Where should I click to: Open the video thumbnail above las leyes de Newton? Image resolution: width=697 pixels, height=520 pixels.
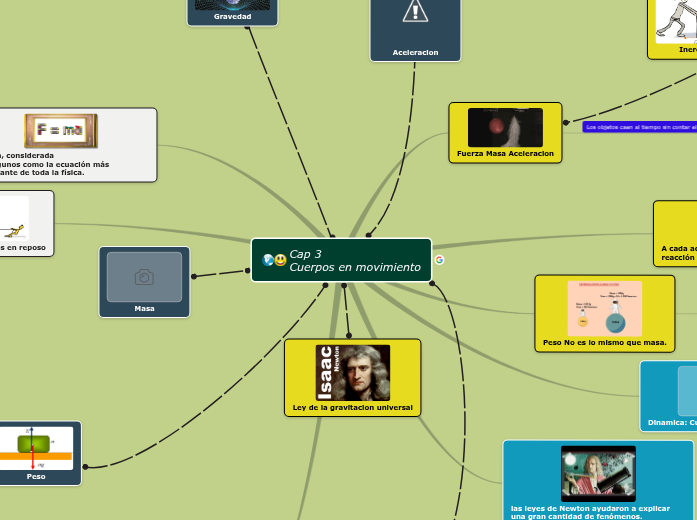coord(598,473)
